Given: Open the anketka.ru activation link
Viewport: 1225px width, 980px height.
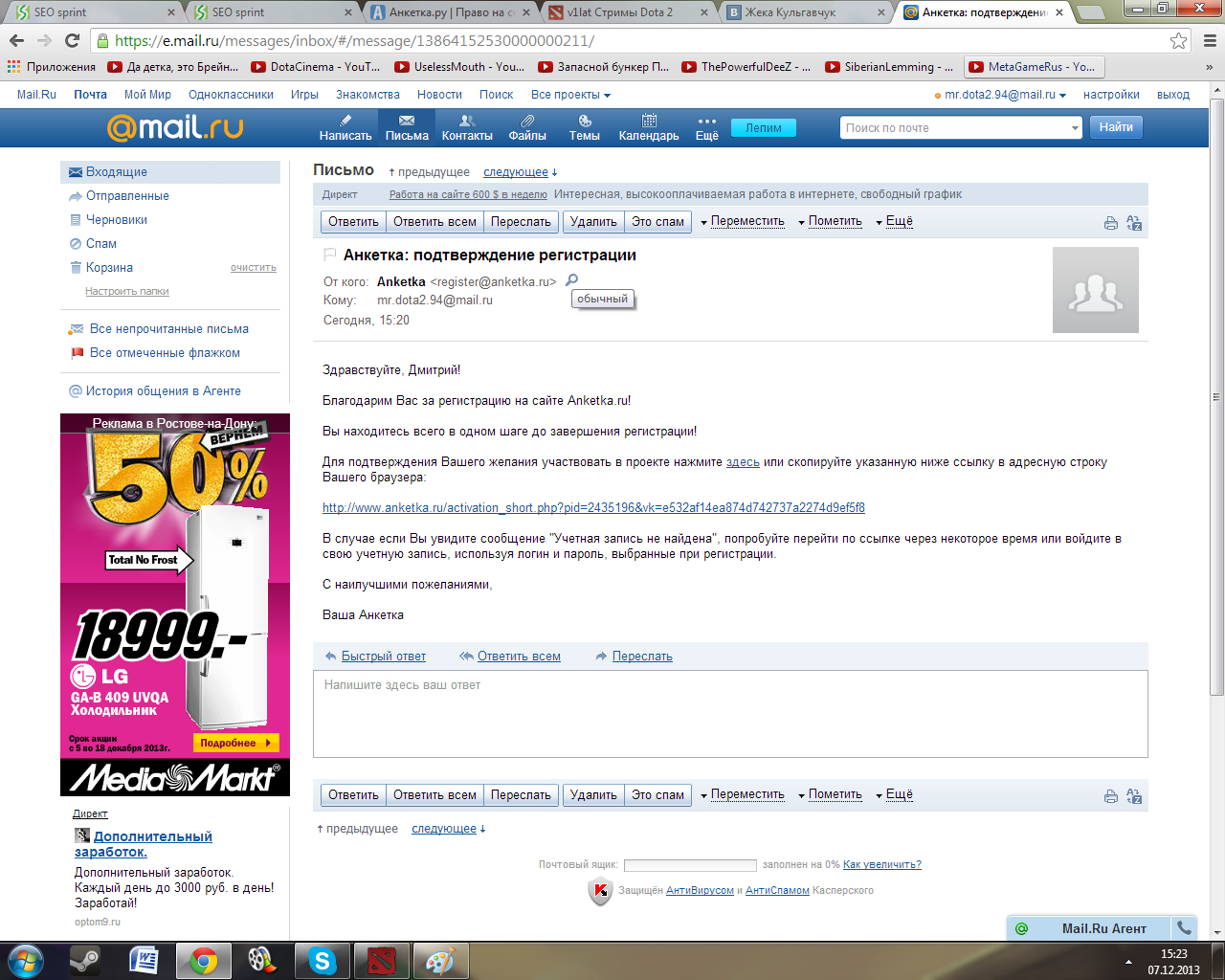Looking at the screenshot, I should (x=593, y=508).
